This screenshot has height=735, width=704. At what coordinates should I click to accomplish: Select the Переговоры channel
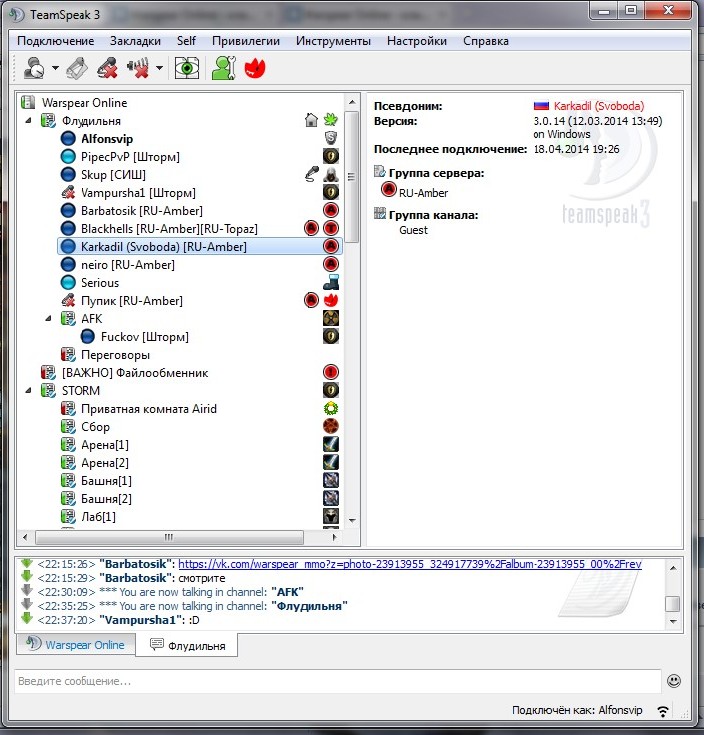115,355
